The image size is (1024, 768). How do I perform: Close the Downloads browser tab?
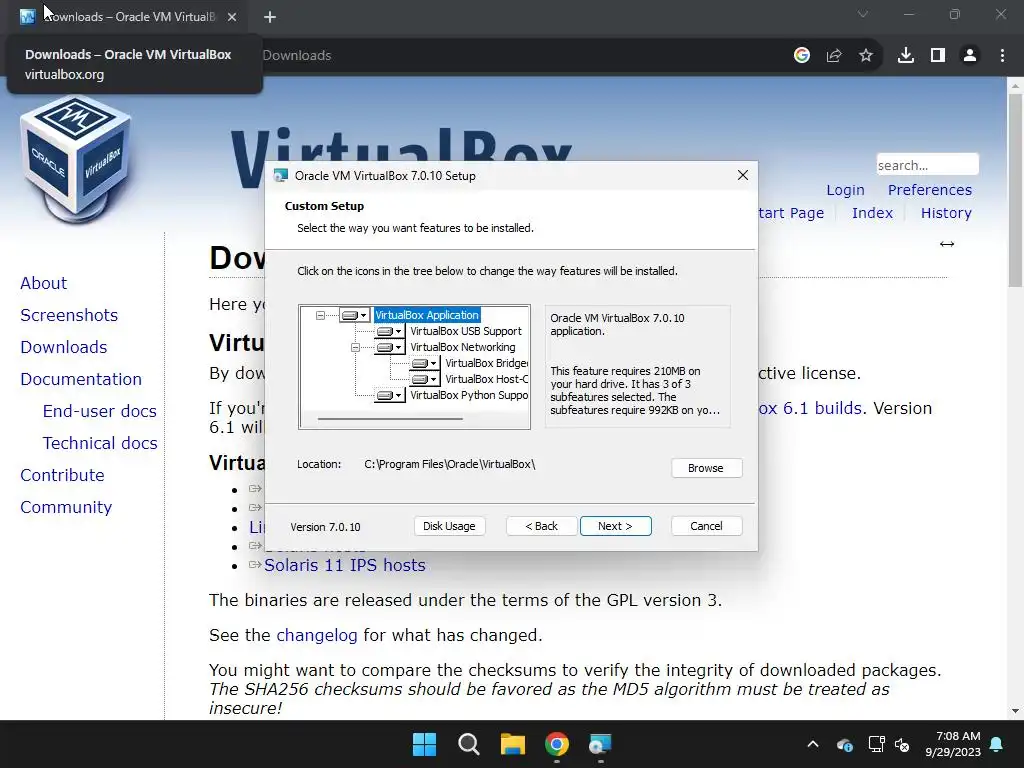232,17
